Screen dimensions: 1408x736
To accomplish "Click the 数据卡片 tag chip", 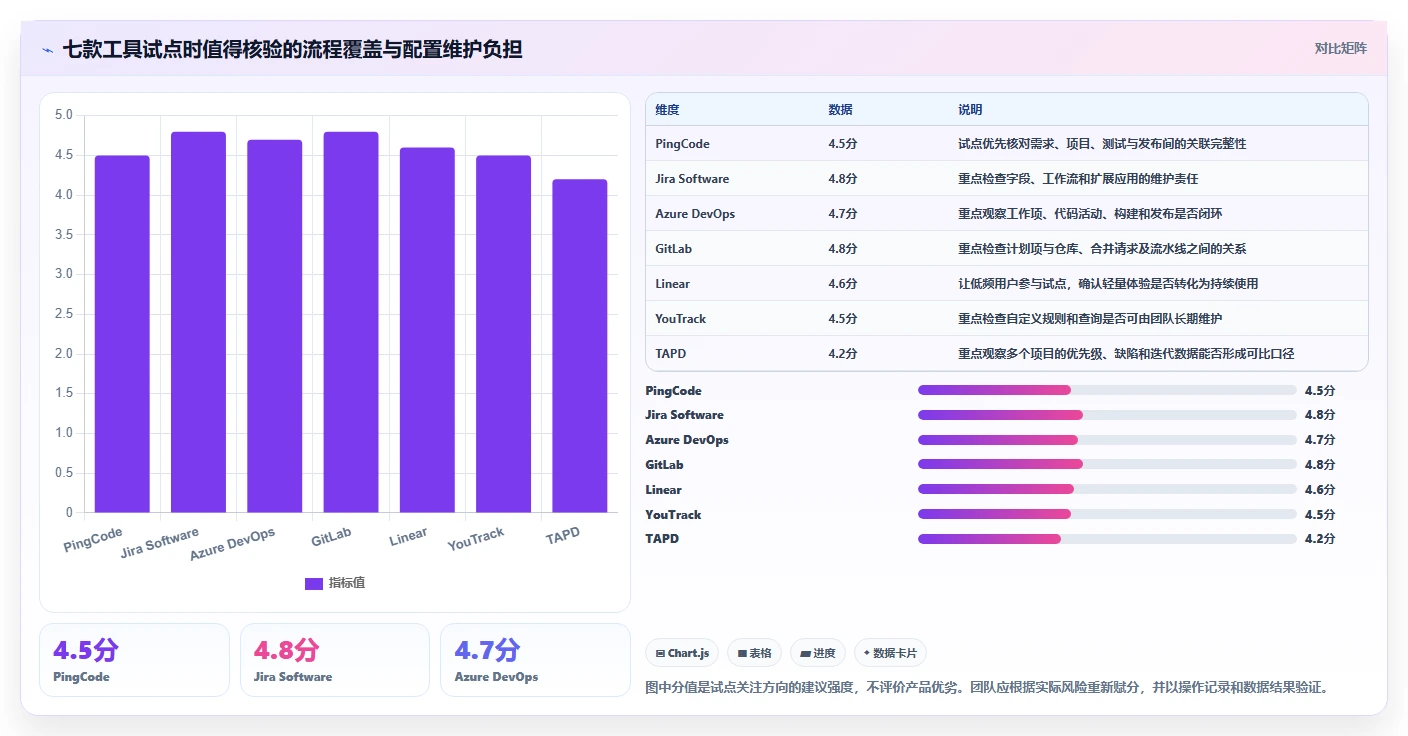I will coord(890,653).
